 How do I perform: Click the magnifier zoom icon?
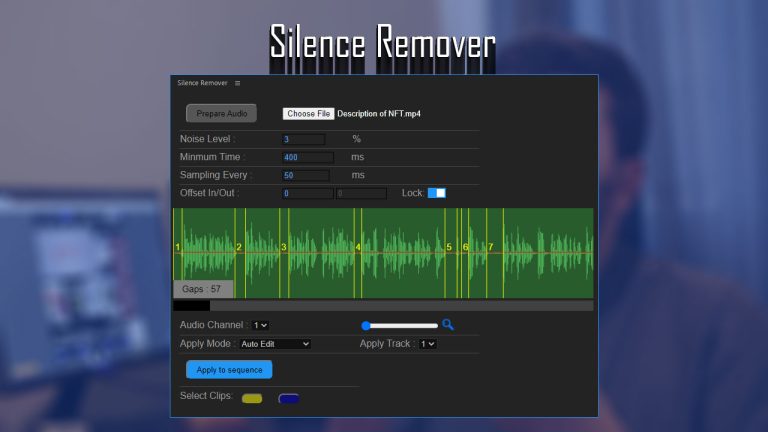448,324
